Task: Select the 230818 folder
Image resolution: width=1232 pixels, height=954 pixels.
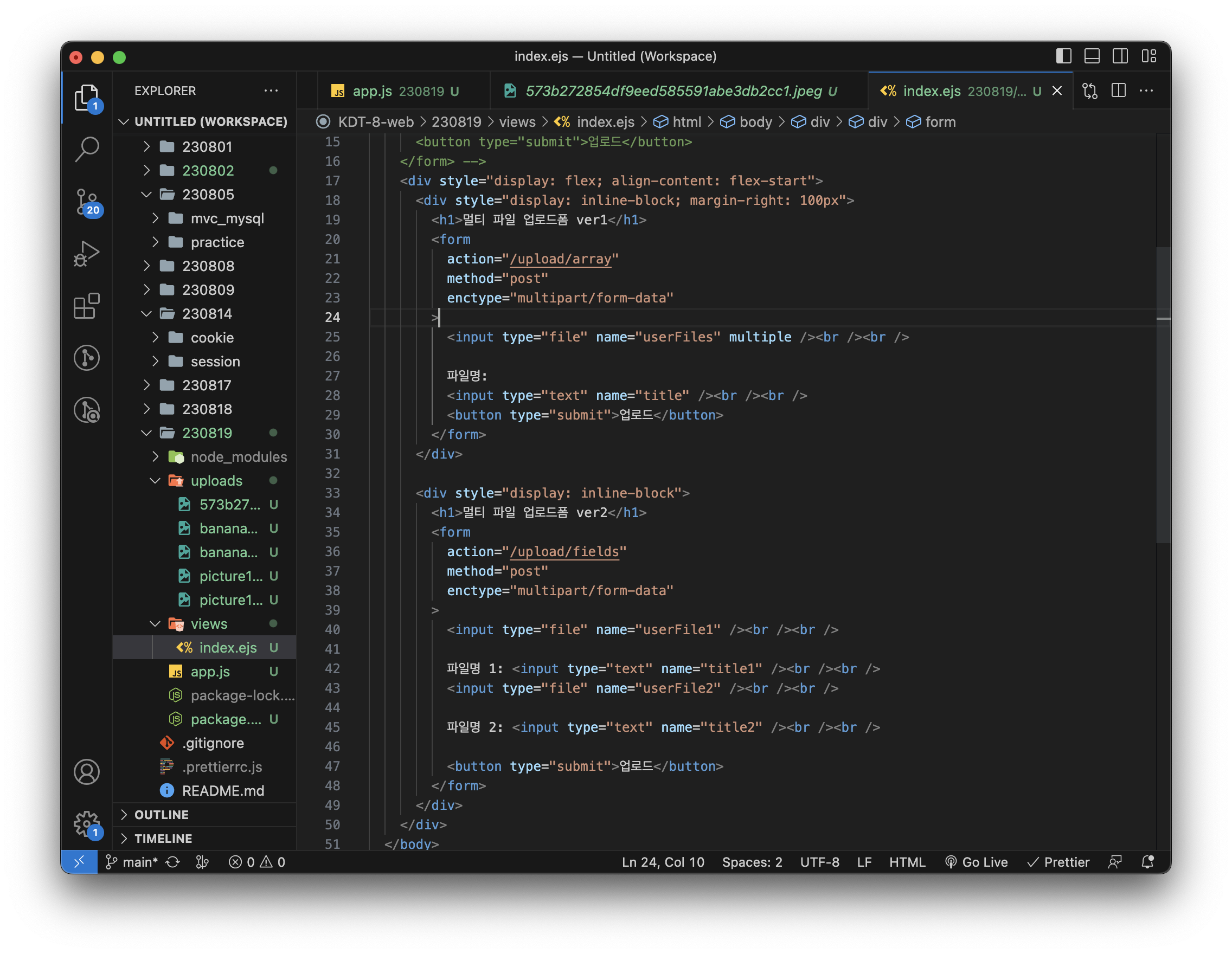Action: (x=204, y=409)
